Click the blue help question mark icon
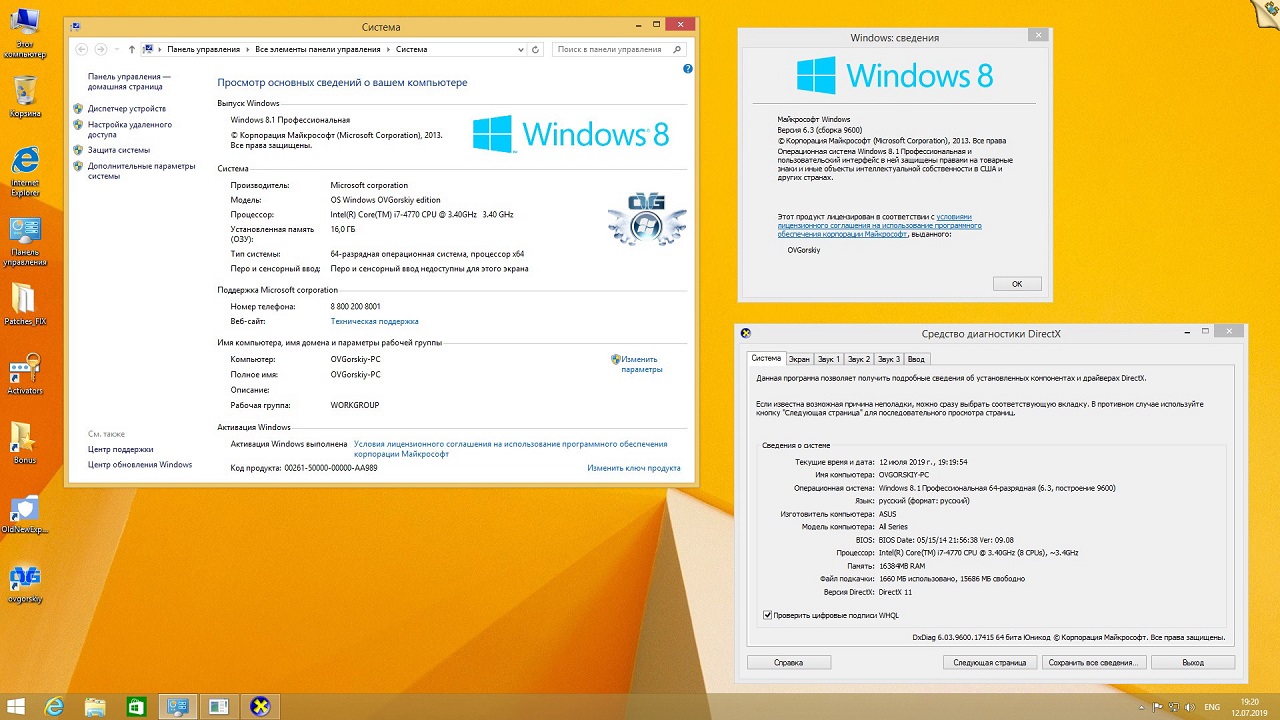Viewport: 1280px width, 720px height. 687,69
